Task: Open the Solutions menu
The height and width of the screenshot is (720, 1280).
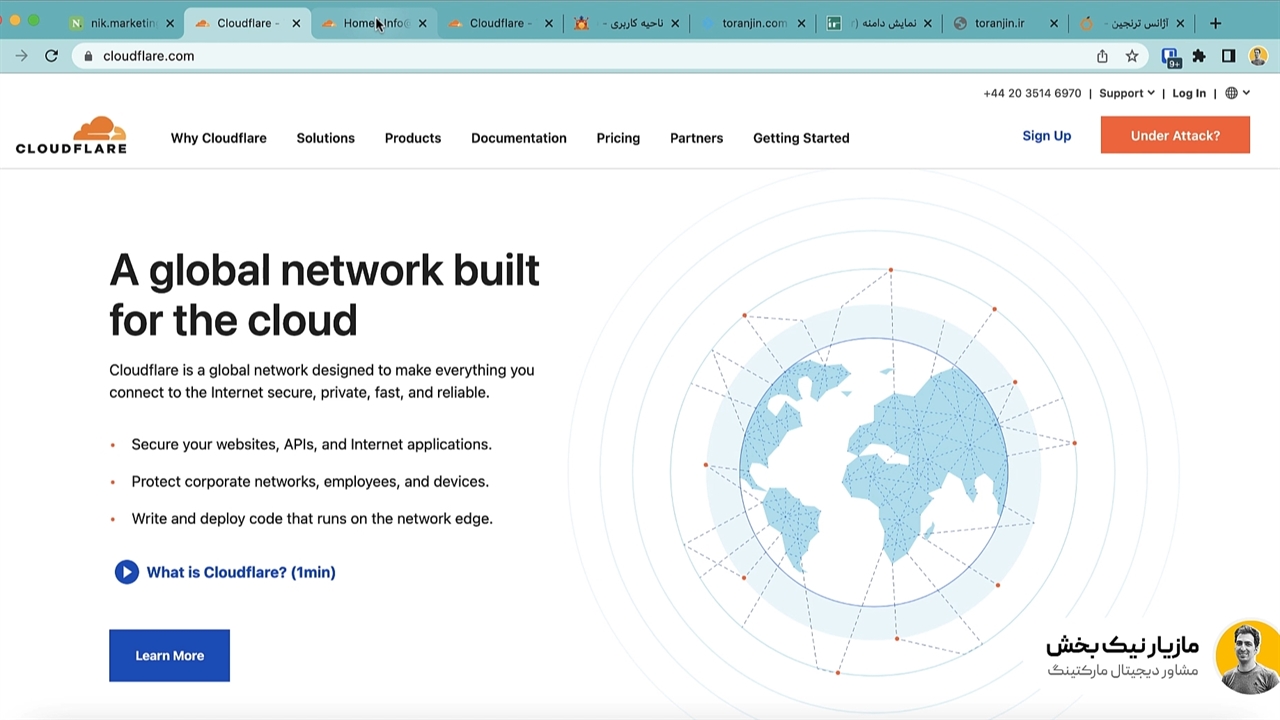Action: [x=325, y=138]
